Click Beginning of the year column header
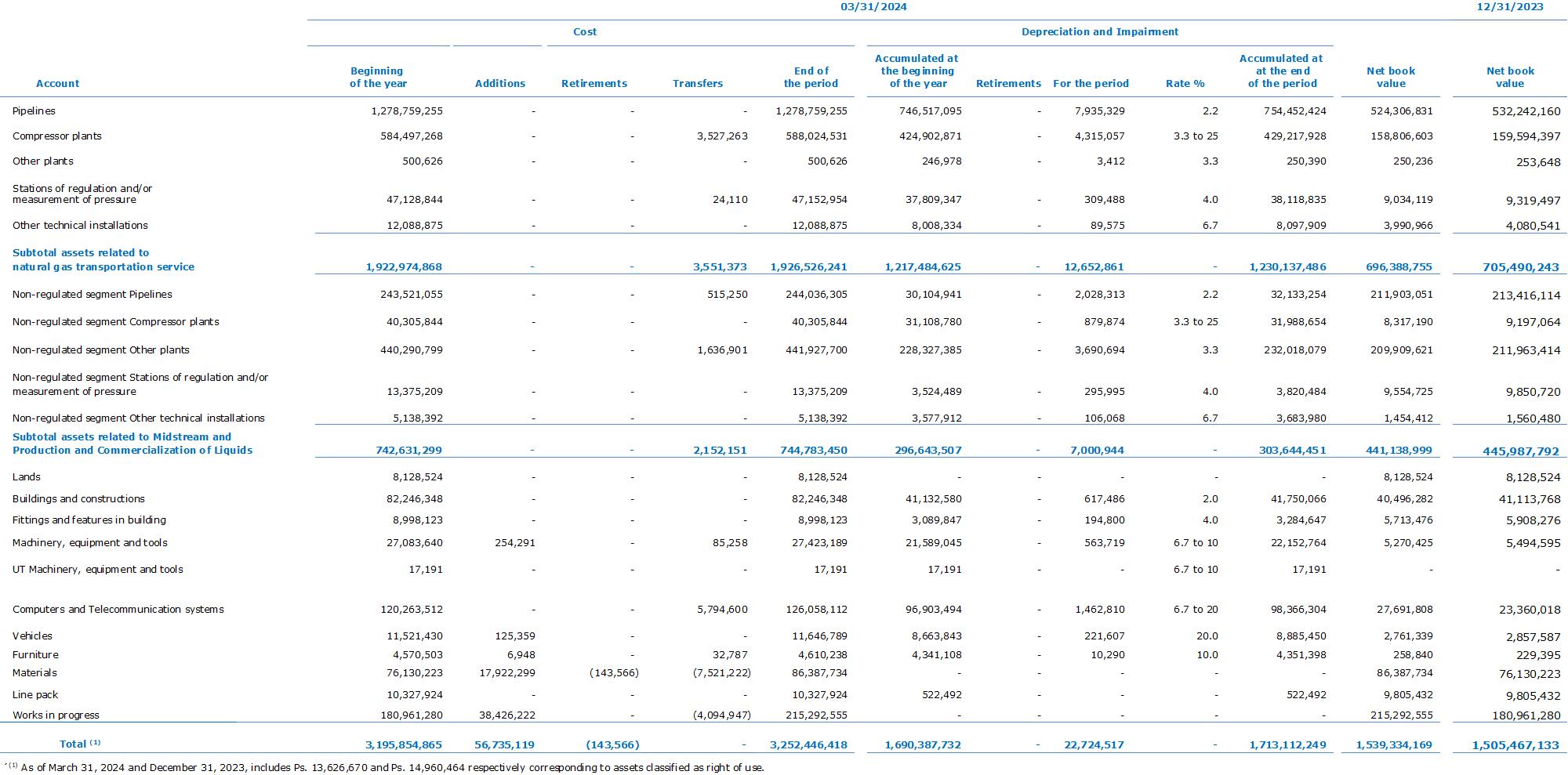This screenshot has width=1568, height=775. (378, 78)
